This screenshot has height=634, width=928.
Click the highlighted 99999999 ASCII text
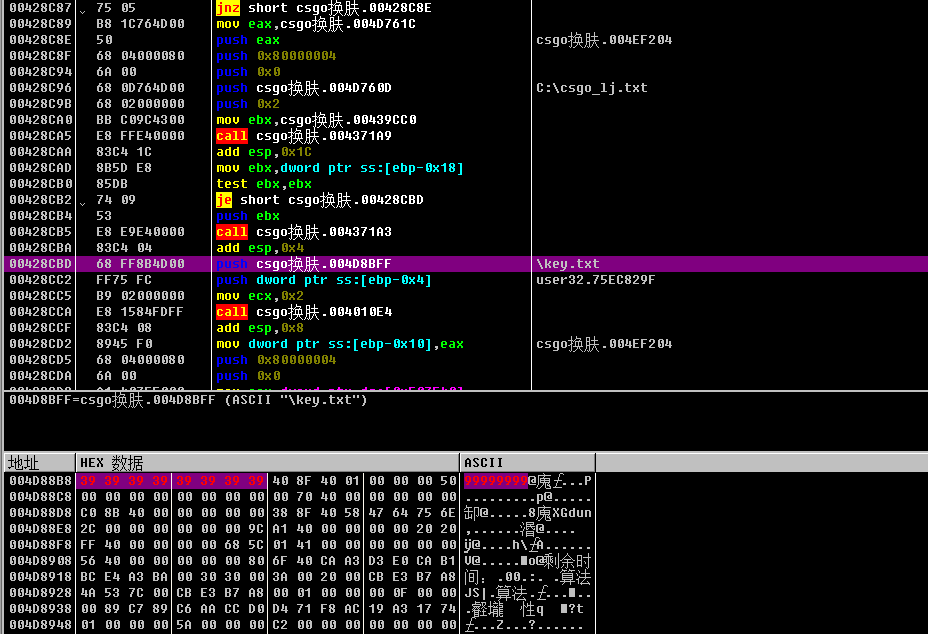[x=495, y=481]
